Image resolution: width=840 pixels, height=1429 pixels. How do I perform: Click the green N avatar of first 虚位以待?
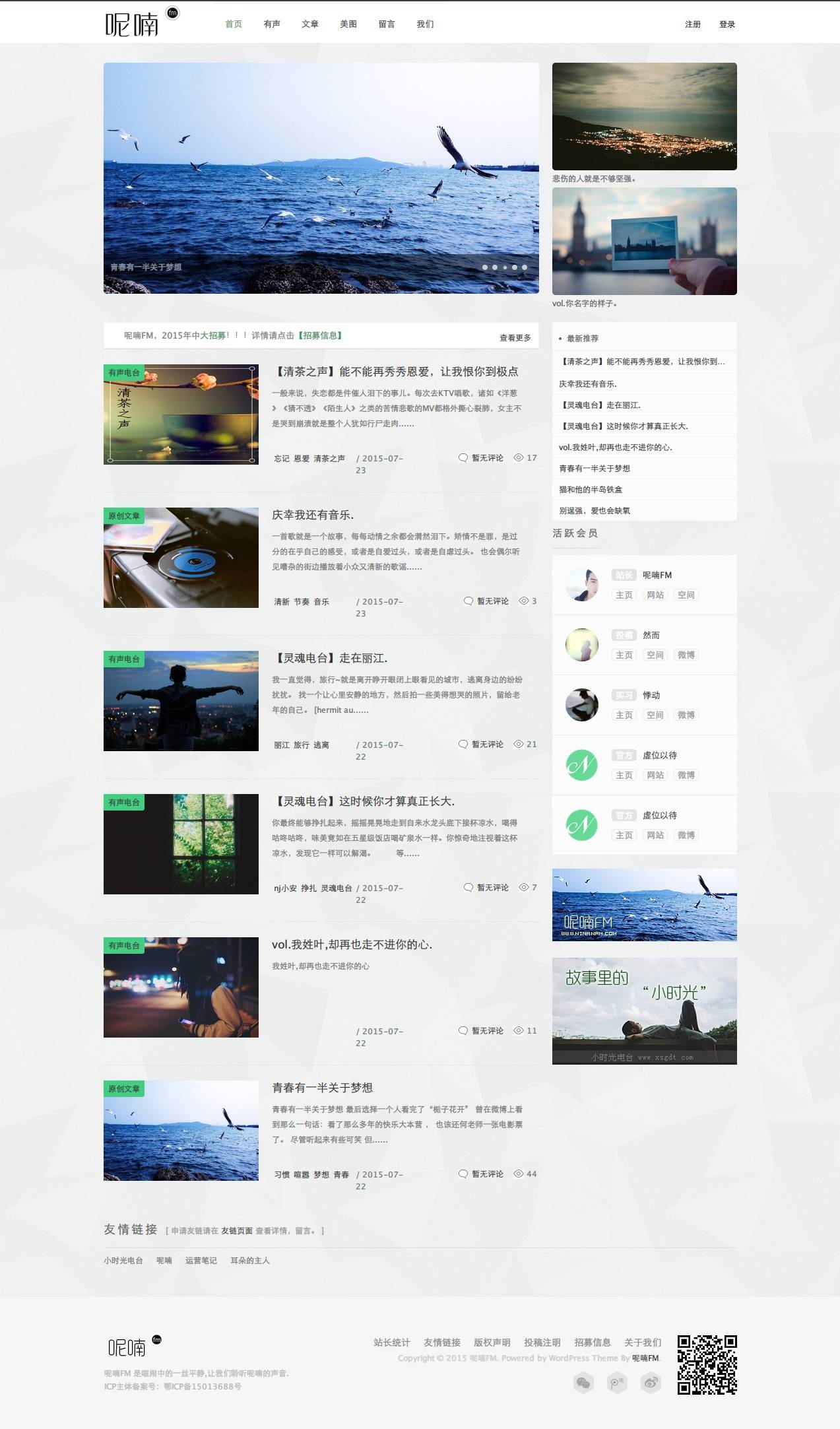pyautogui.click(x=582, y=765)
